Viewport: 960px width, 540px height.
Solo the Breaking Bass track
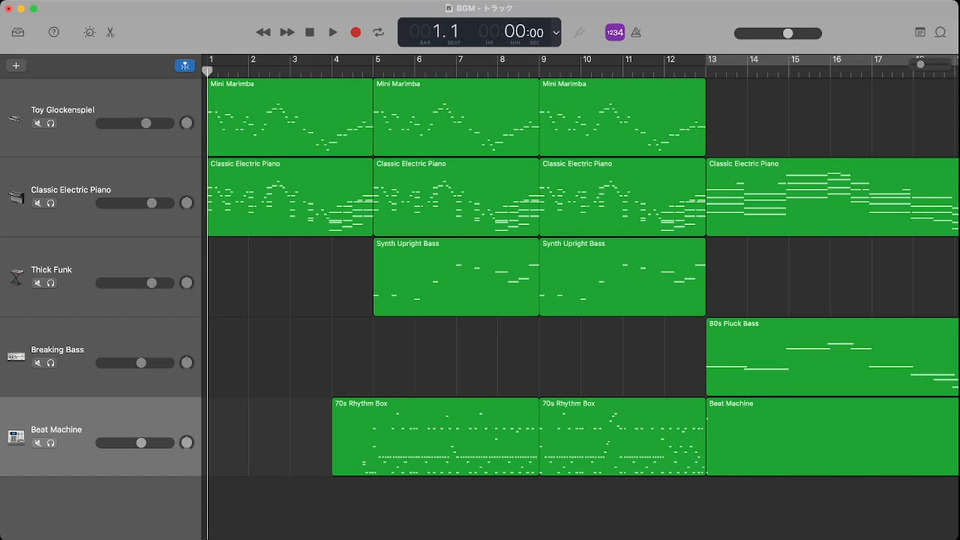point(51,363)
